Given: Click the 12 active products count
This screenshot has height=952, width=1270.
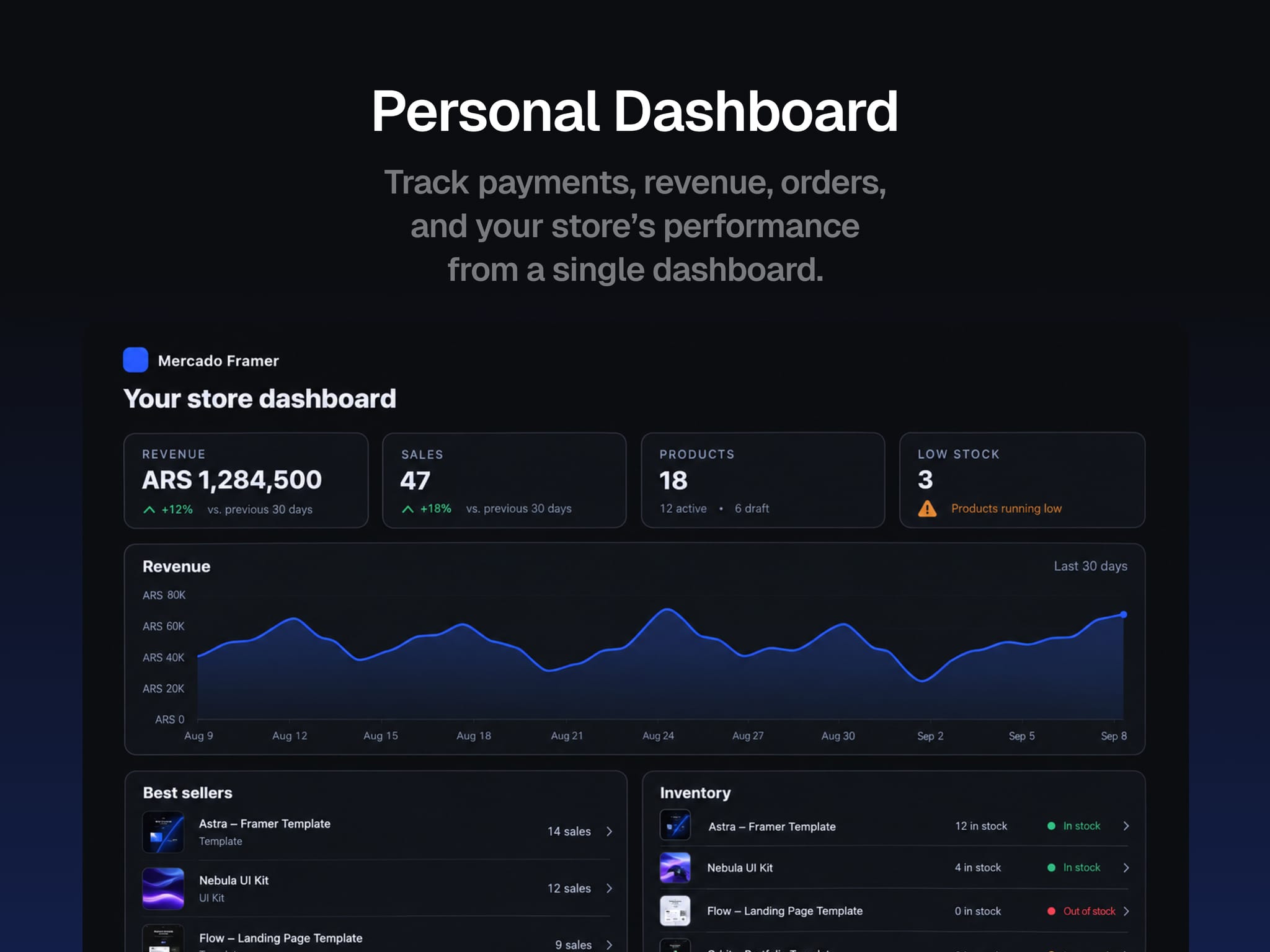Looking at the screenshot, I should 683,508.
